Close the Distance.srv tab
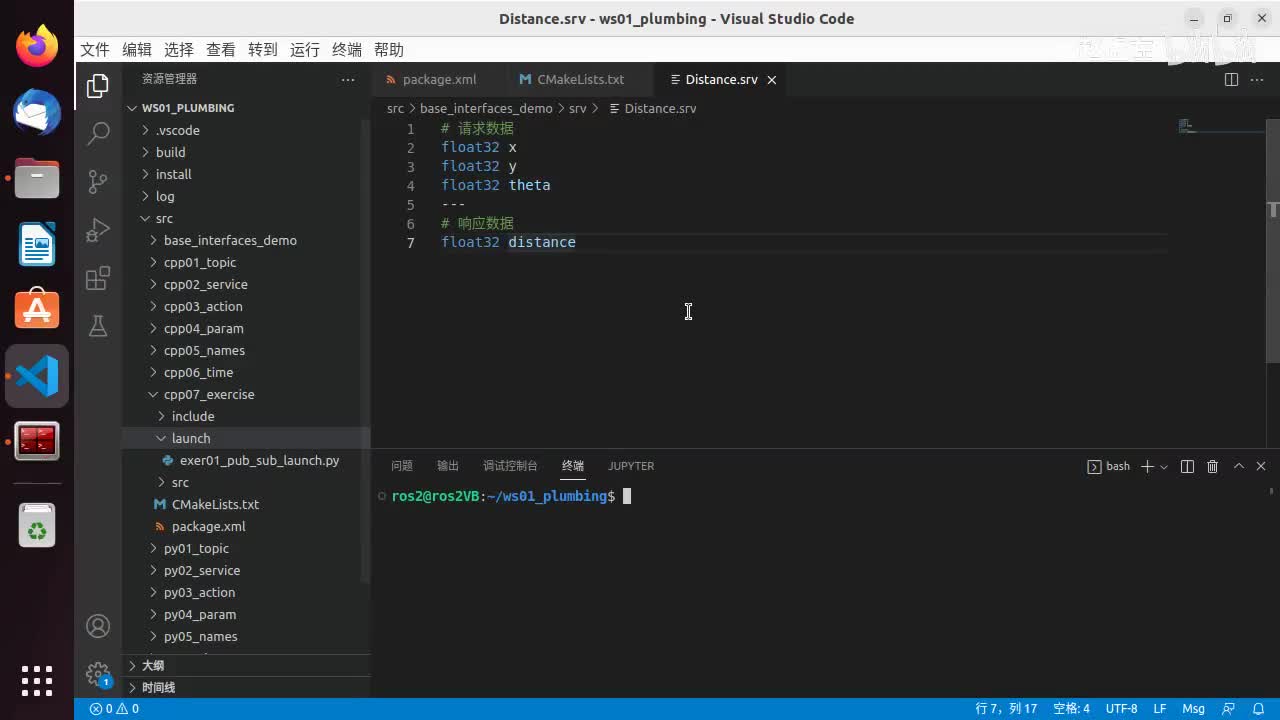 772,80
